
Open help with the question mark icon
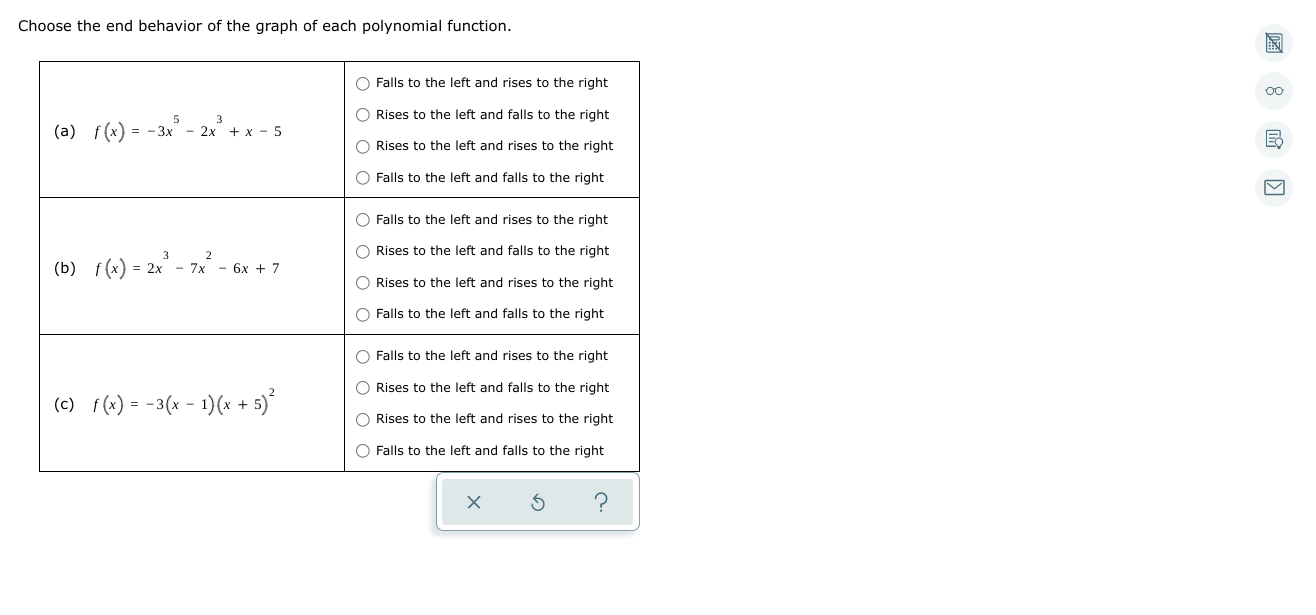[x=601, y=502]
